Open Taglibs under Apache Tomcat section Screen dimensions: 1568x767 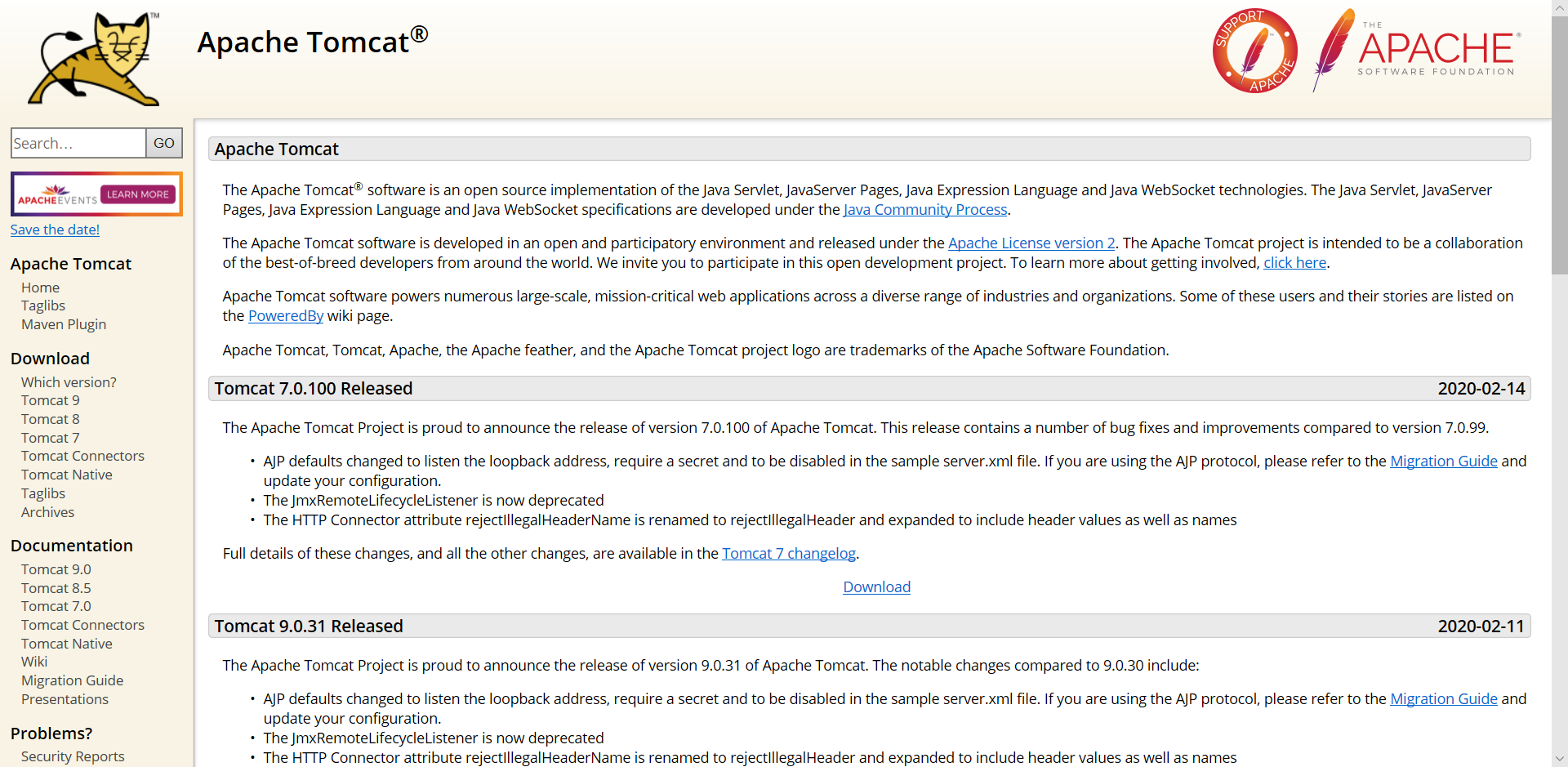click(43, 305)
